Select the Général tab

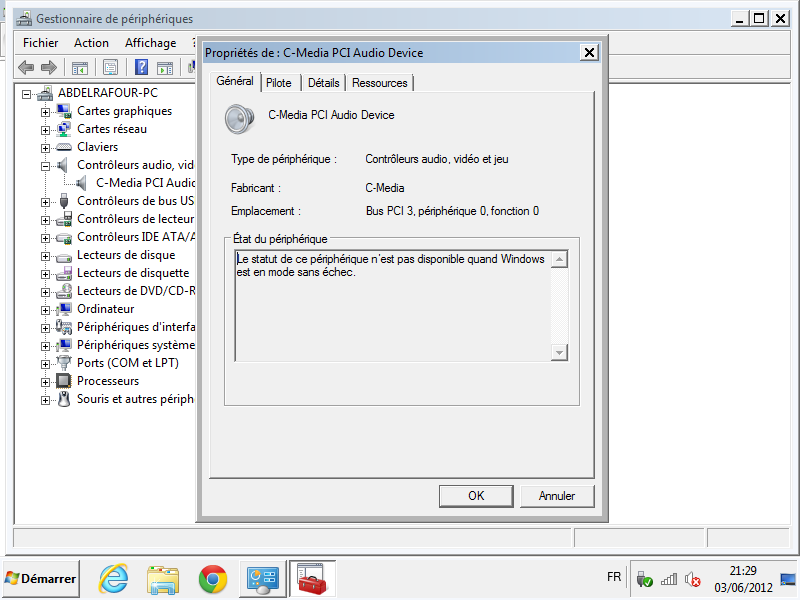[x=235, y=81]
